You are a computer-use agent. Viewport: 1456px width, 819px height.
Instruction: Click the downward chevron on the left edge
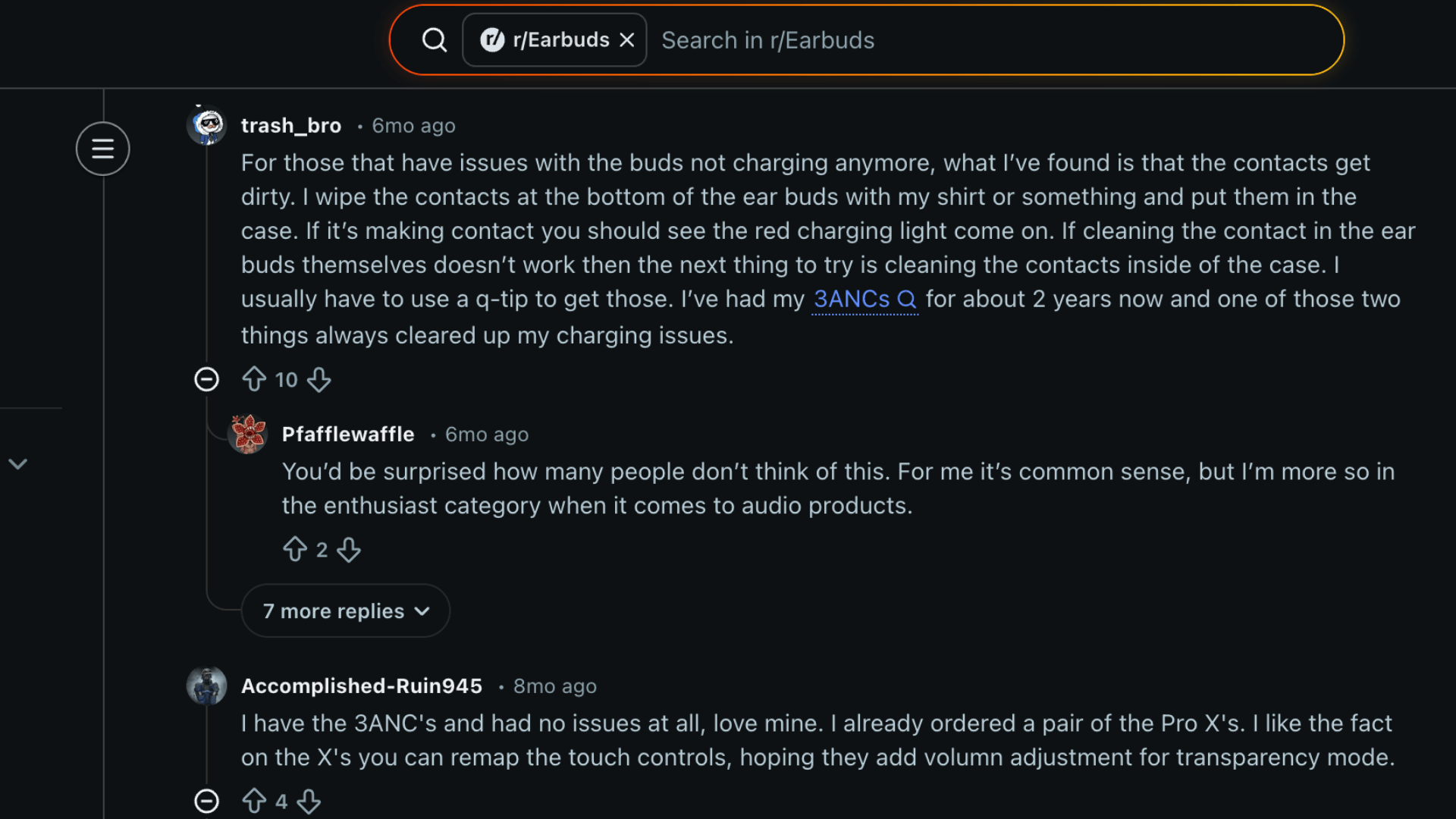(x=19, y=463)
